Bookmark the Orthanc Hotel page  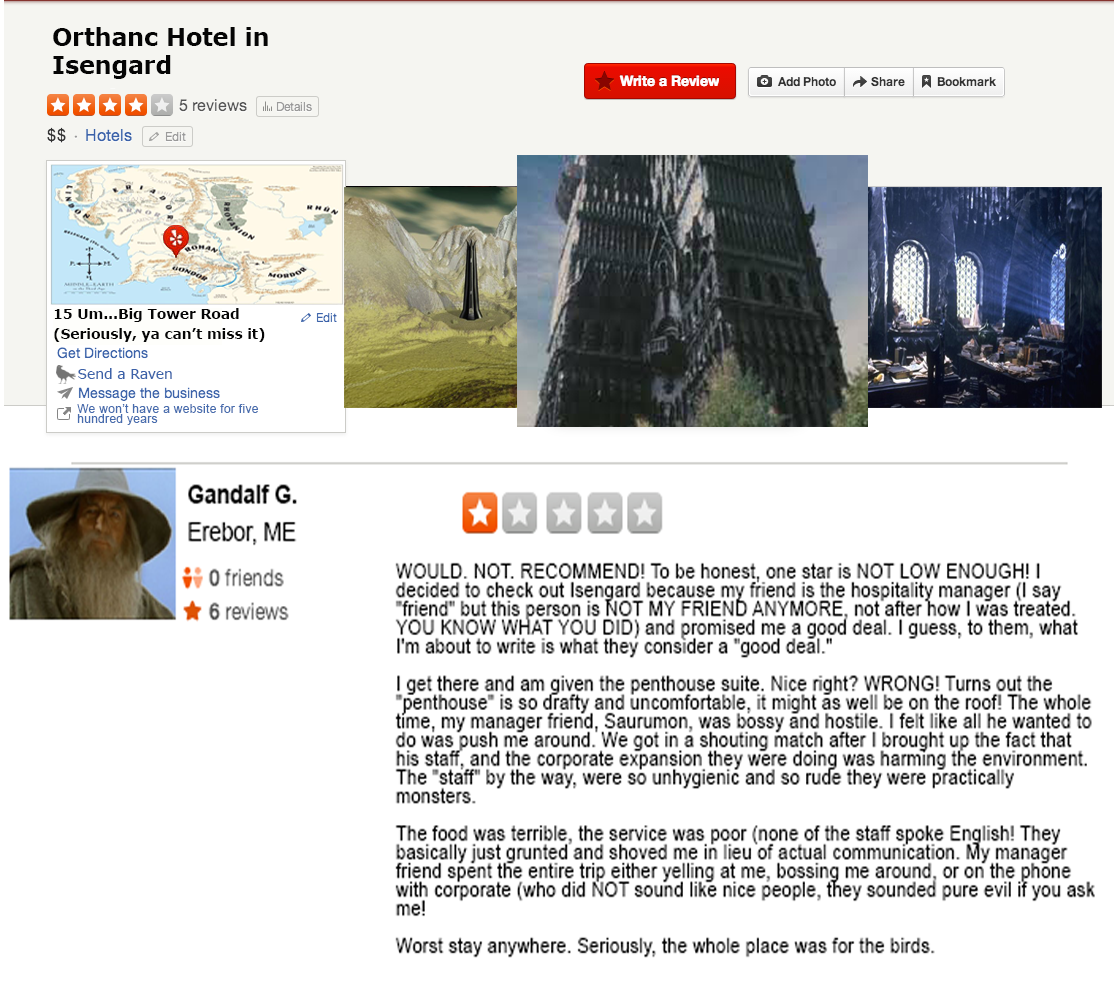(959, 82)
